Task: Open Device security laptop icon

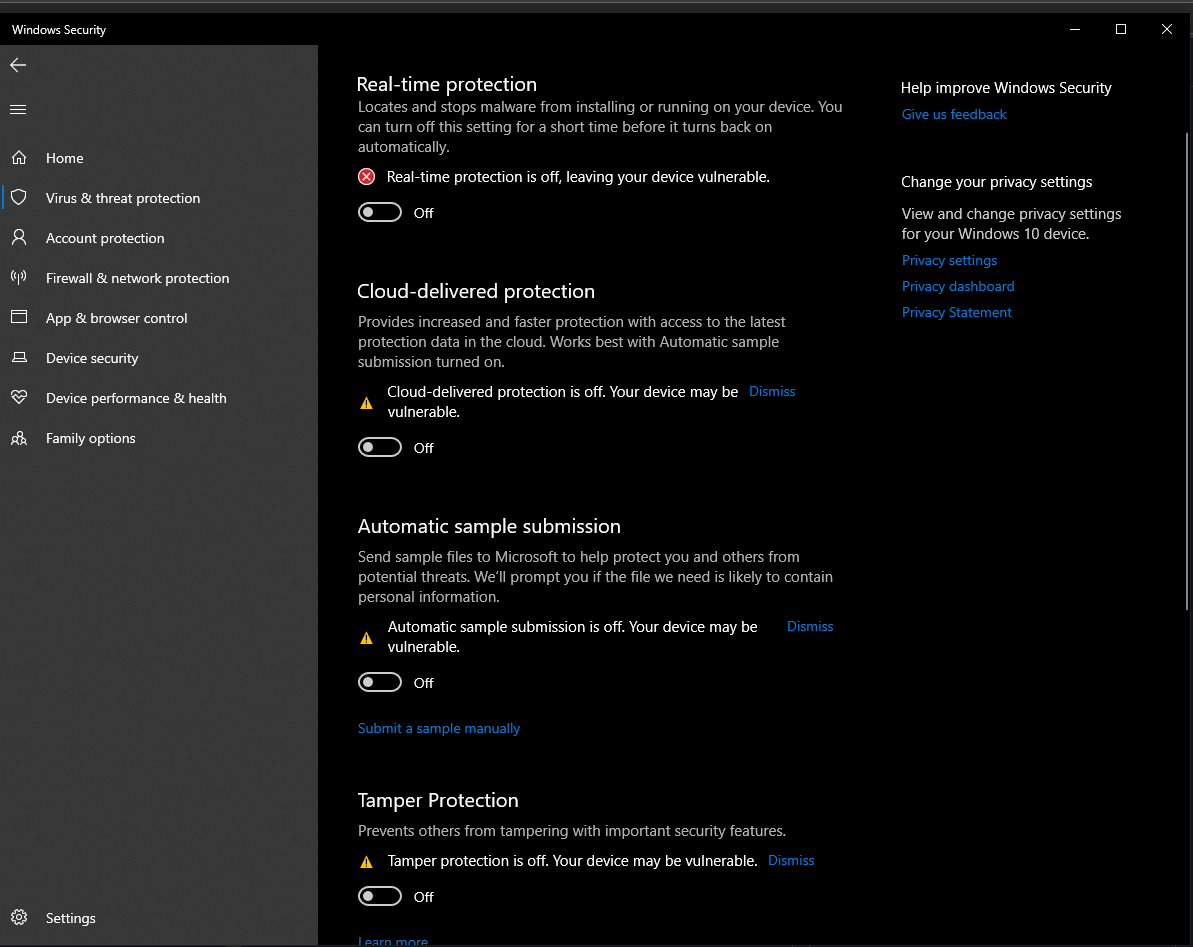Action: [x=19, y=358]
